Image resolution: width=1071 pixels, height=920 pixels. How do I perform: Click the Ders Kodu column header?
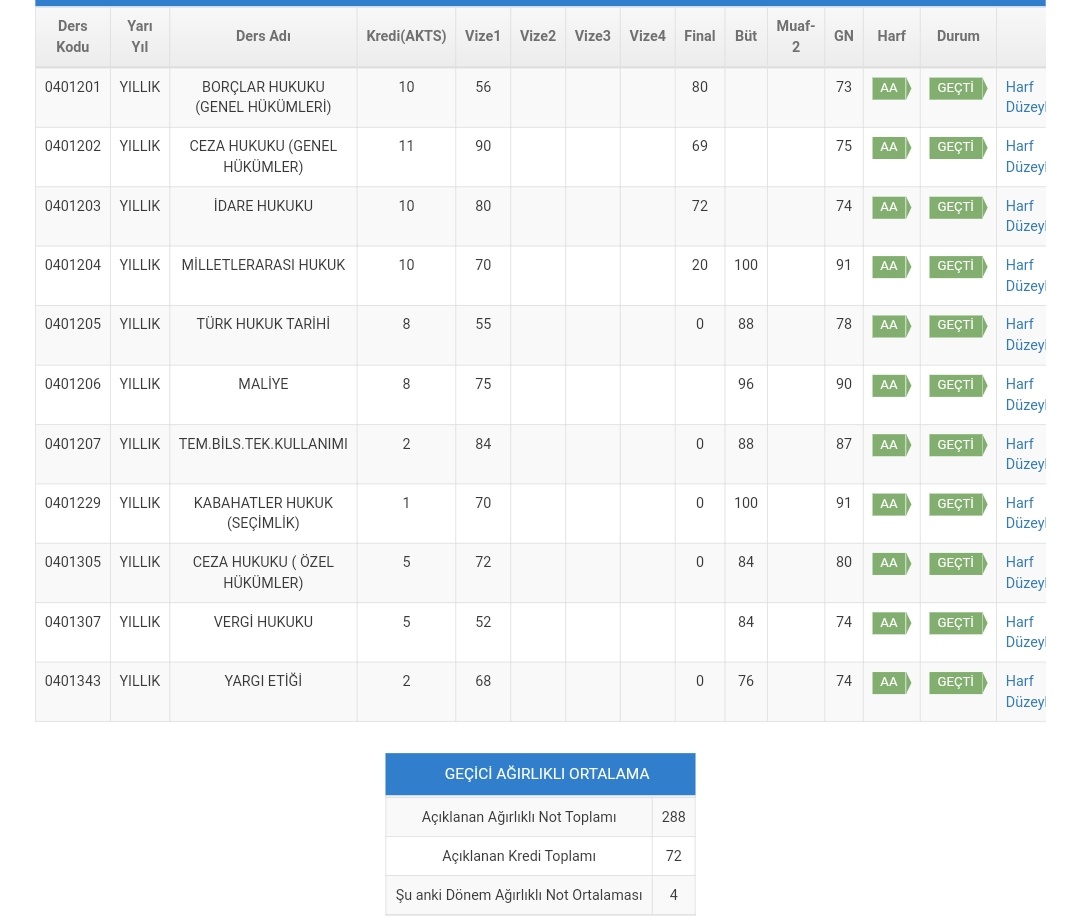pyautogui.click(x=72, y=36)
